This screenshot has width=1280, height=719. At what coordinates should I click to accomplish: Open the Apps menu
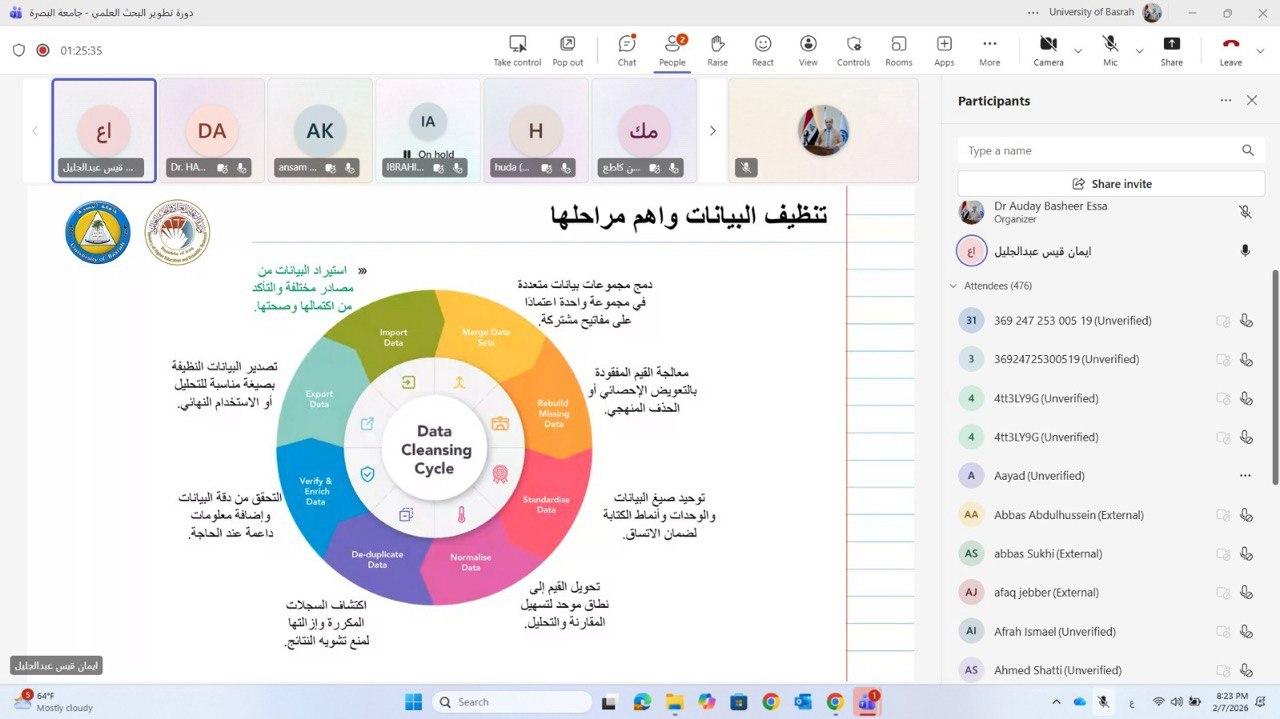[x=944, y=50]
